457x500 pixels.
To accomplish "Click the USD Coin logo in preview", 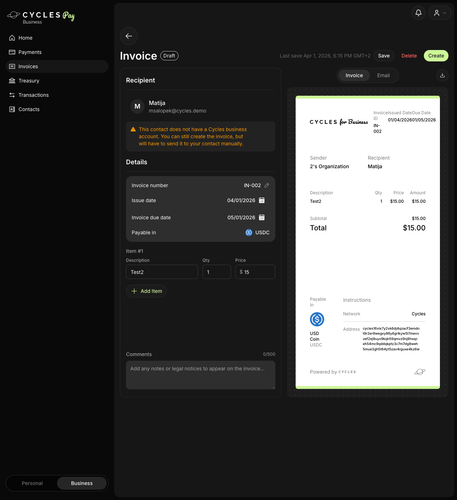I will click(317, 319).
